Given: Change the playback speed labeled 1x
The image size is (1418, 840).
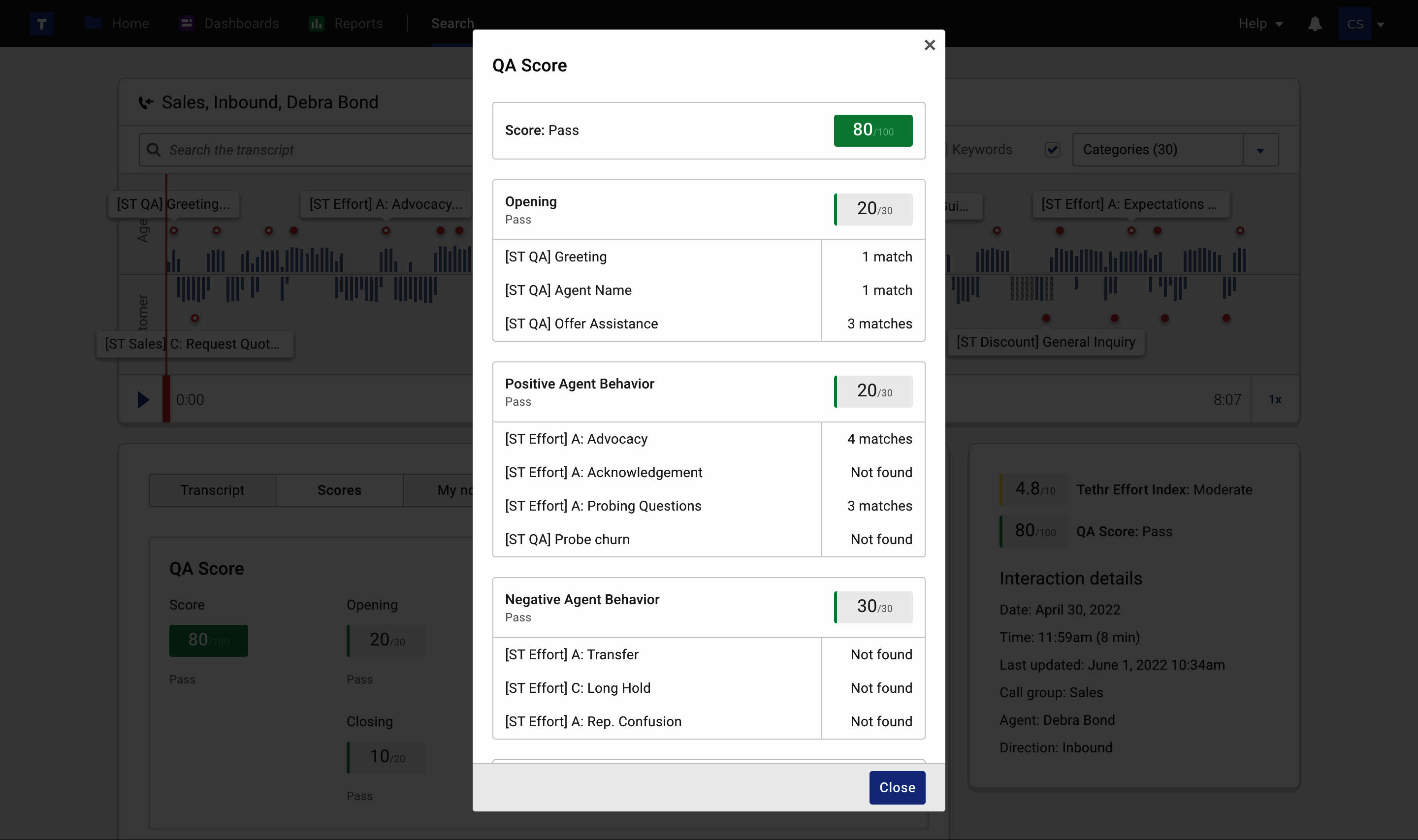Looking at the screenshot, I should [1276, 399].
